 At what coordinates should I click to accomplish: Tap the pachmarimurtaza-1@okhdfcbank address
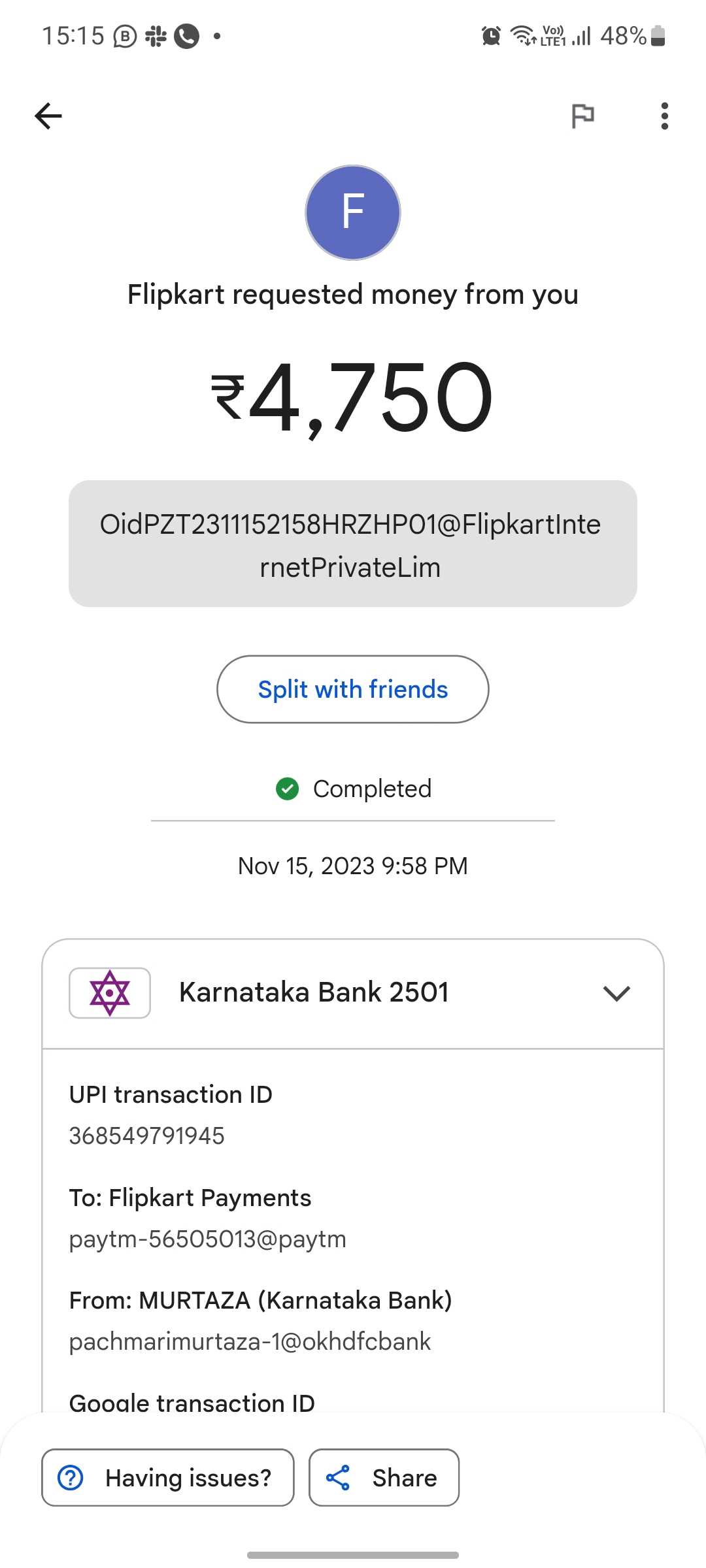tap(250, 1341)
